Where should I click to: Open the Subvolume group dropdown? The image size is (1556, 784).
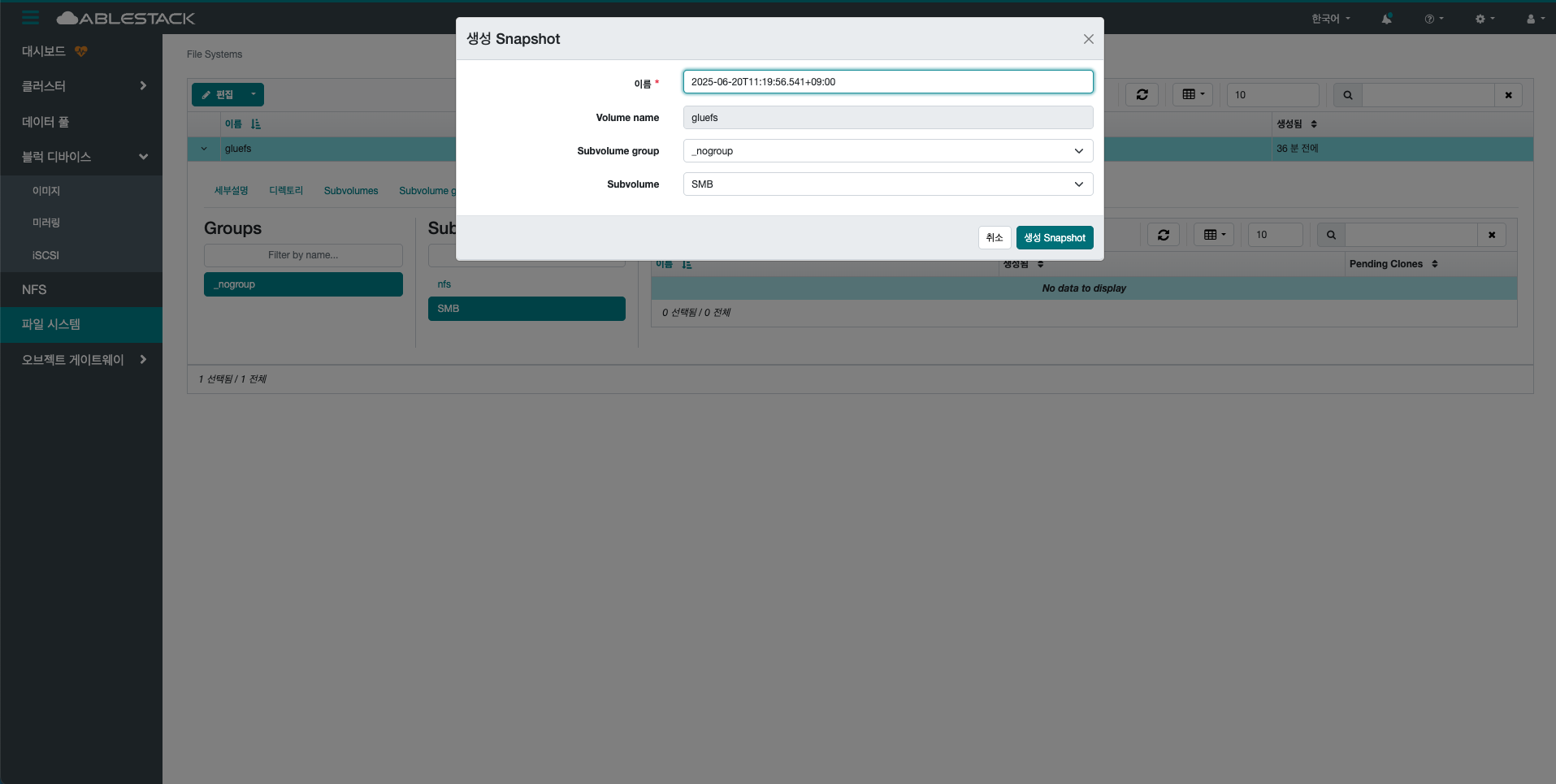(888, 151)
